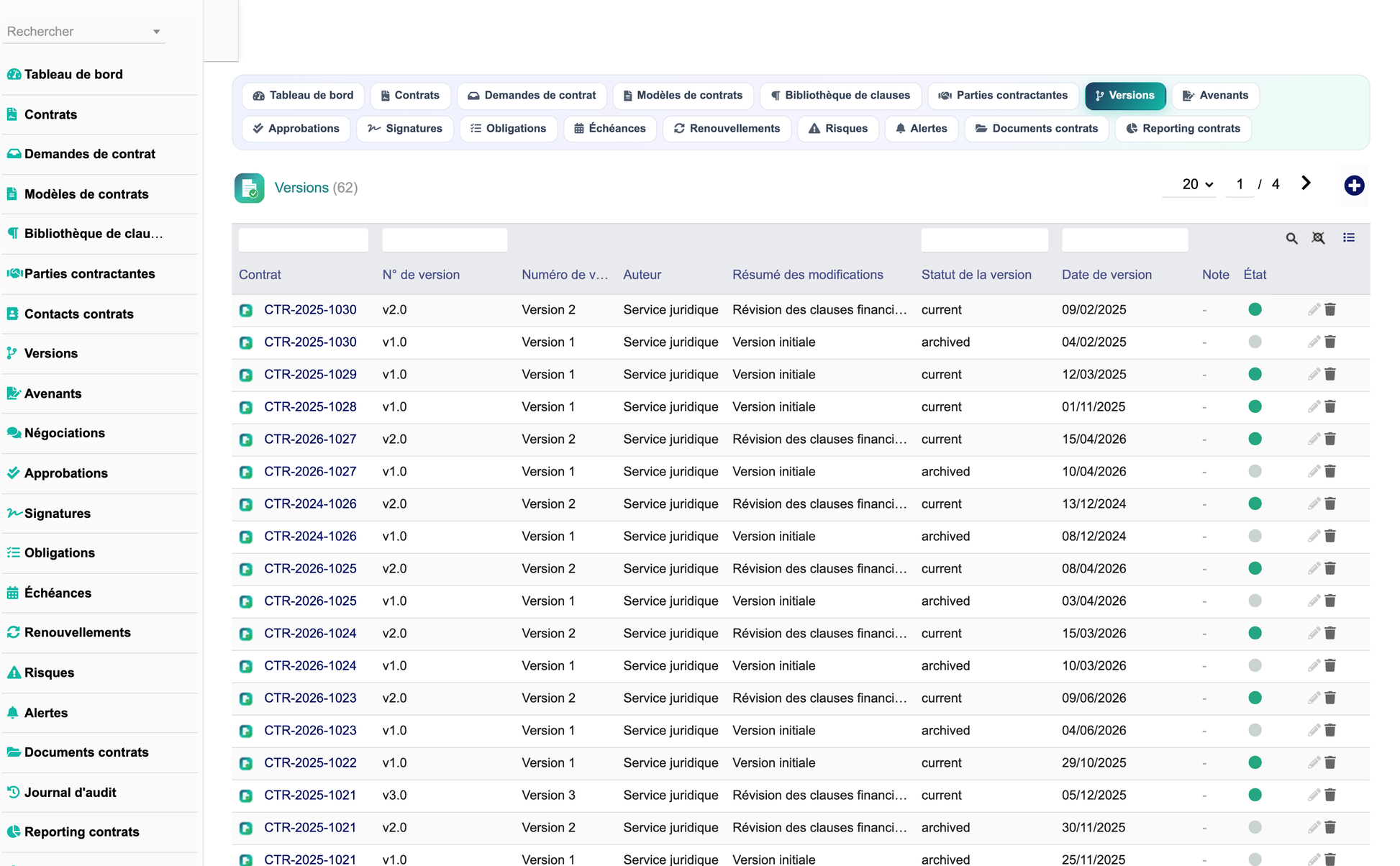Go to next page with arrow icon
The height and width of the screenshot is (866, 1400).
pyautogui.click(x=1306, y=183)
